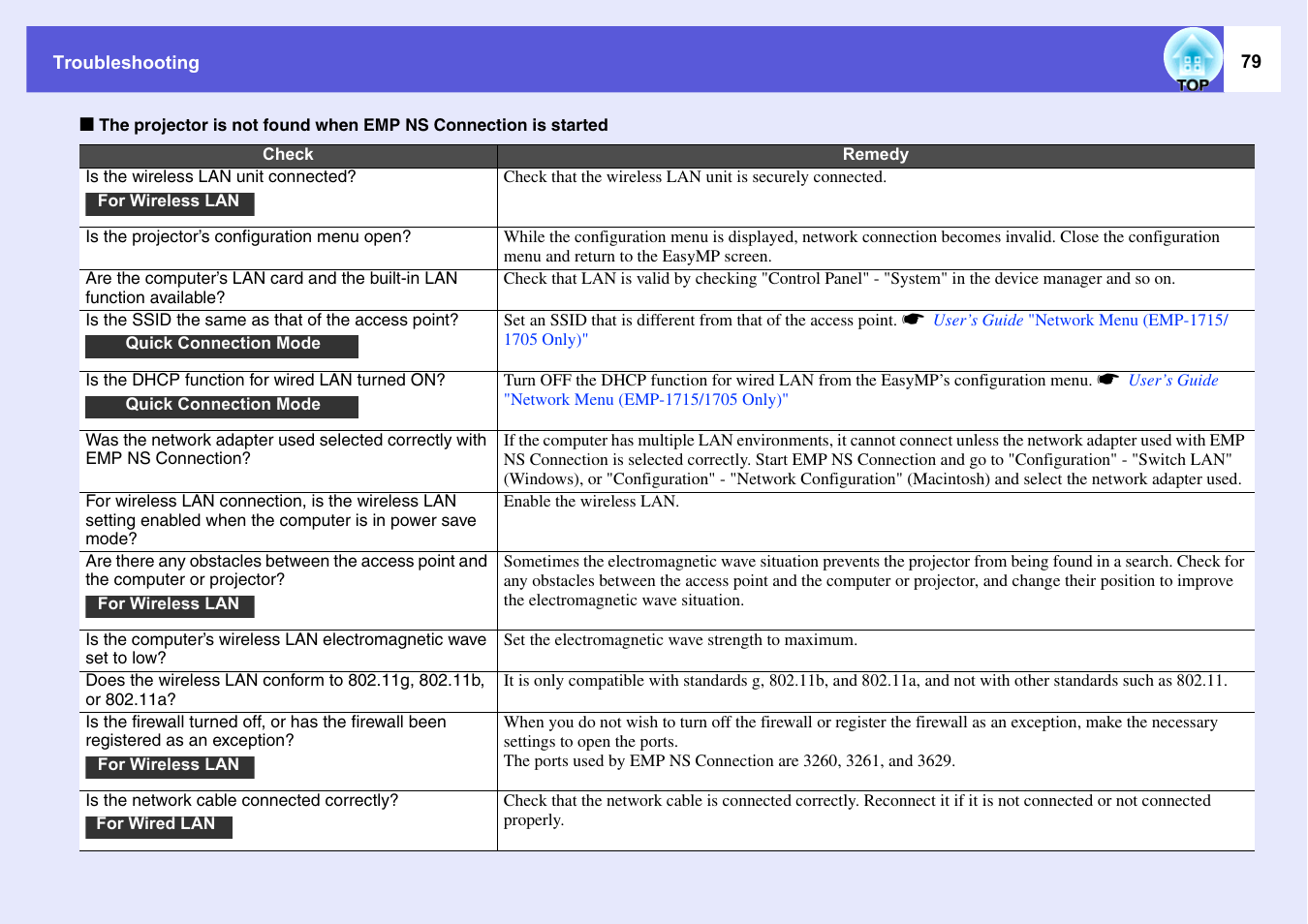
Task: Select 'For Wireless LAN' badge under LAN unit connected
Action: (170, 202)
